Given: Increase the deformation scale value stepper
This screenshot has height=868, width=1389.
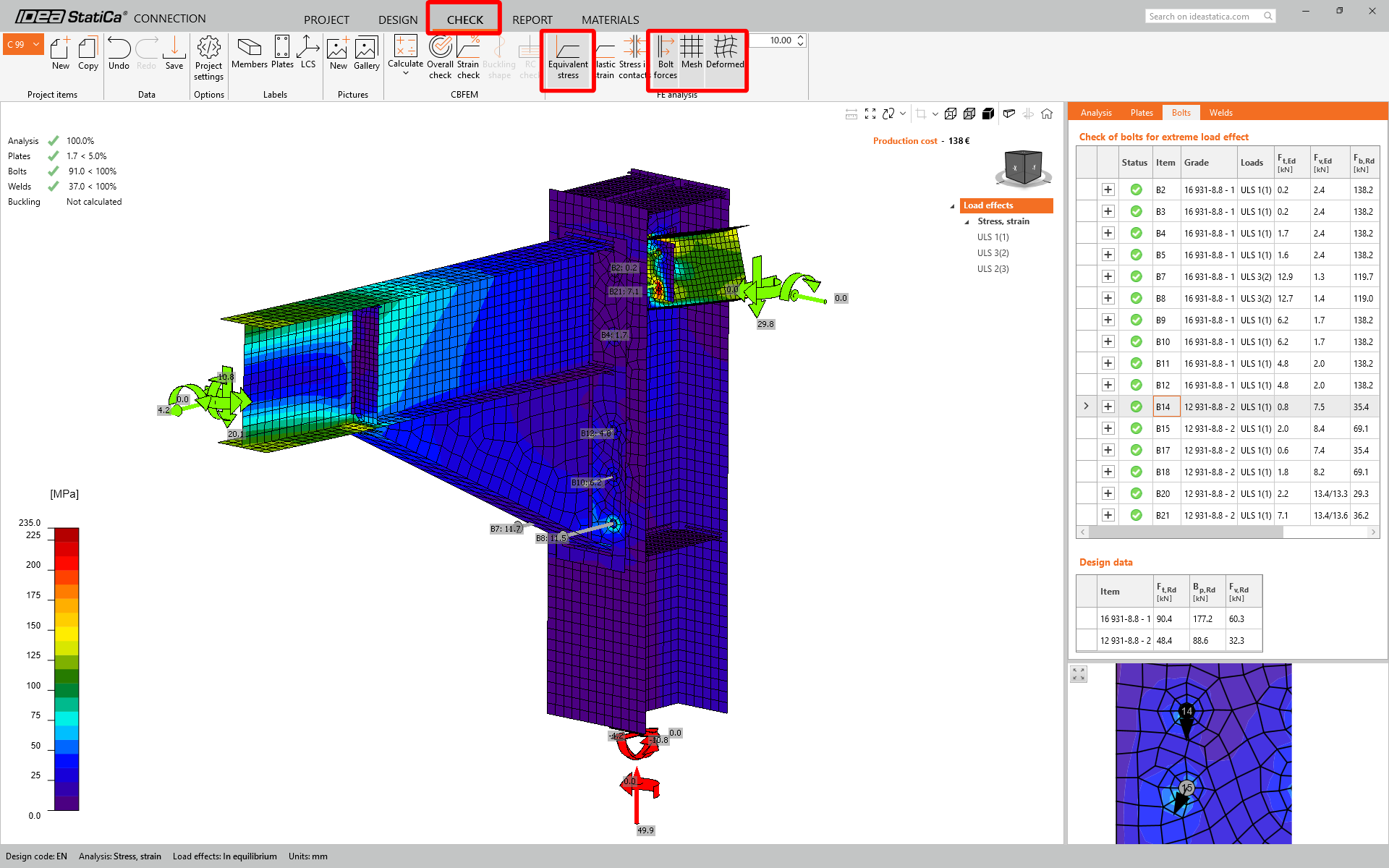Looking at the screenshot, I should click(x=801, y=37).
